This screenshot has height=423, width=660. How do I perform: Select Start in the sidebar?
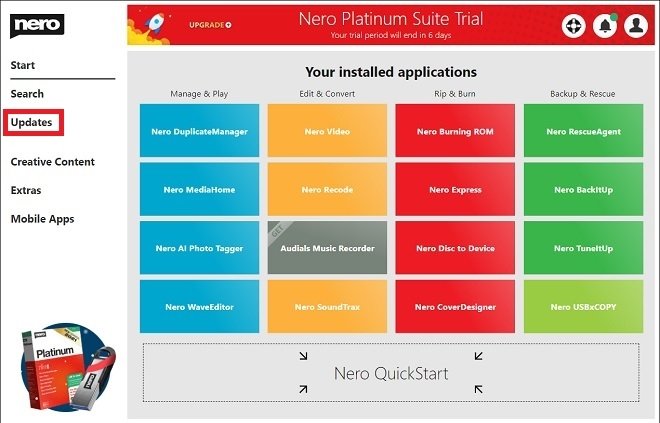click(x=23, y=65)
